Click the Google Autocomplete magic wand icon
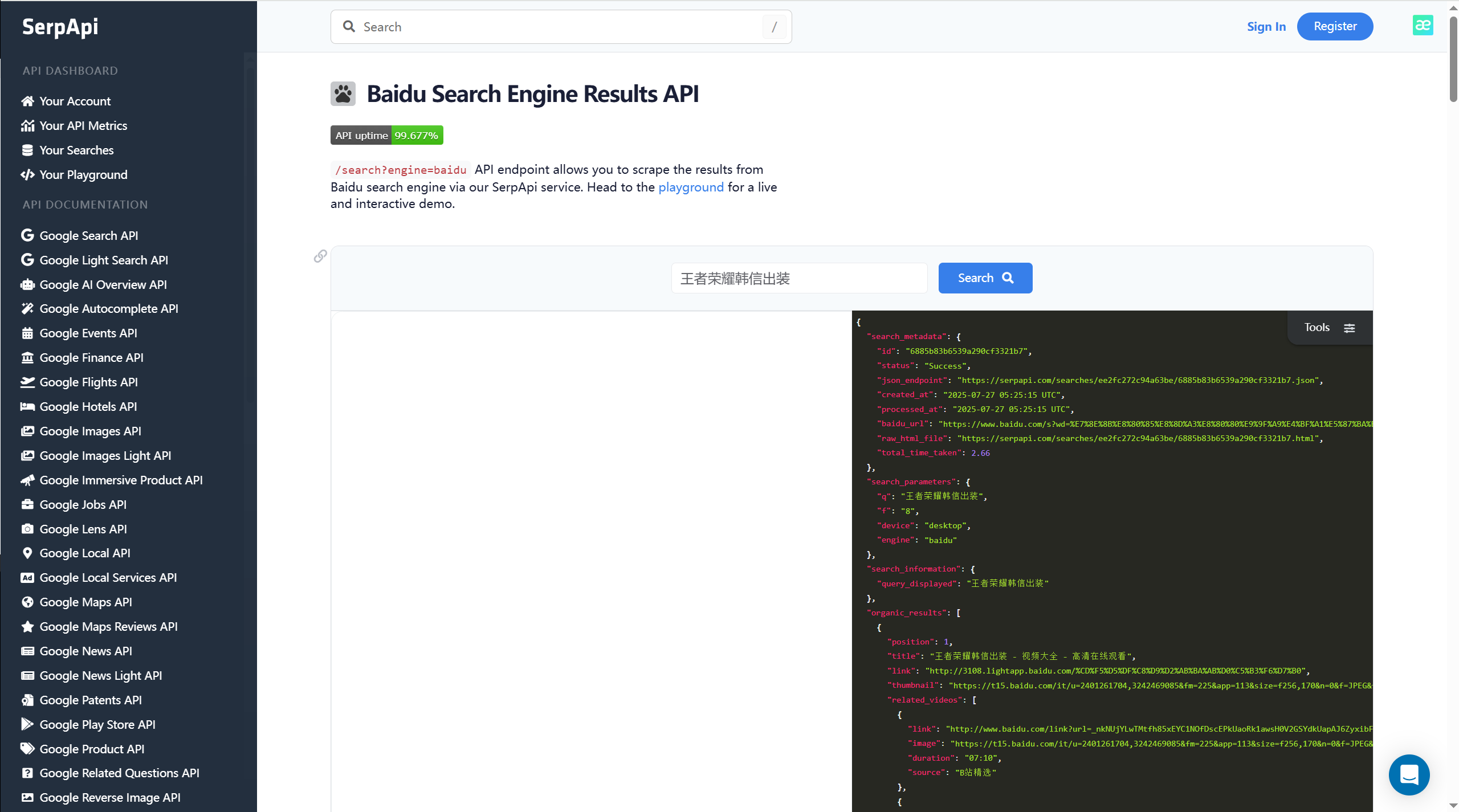The height and width of the screenshot is (812, 1459). coord(27,309)
